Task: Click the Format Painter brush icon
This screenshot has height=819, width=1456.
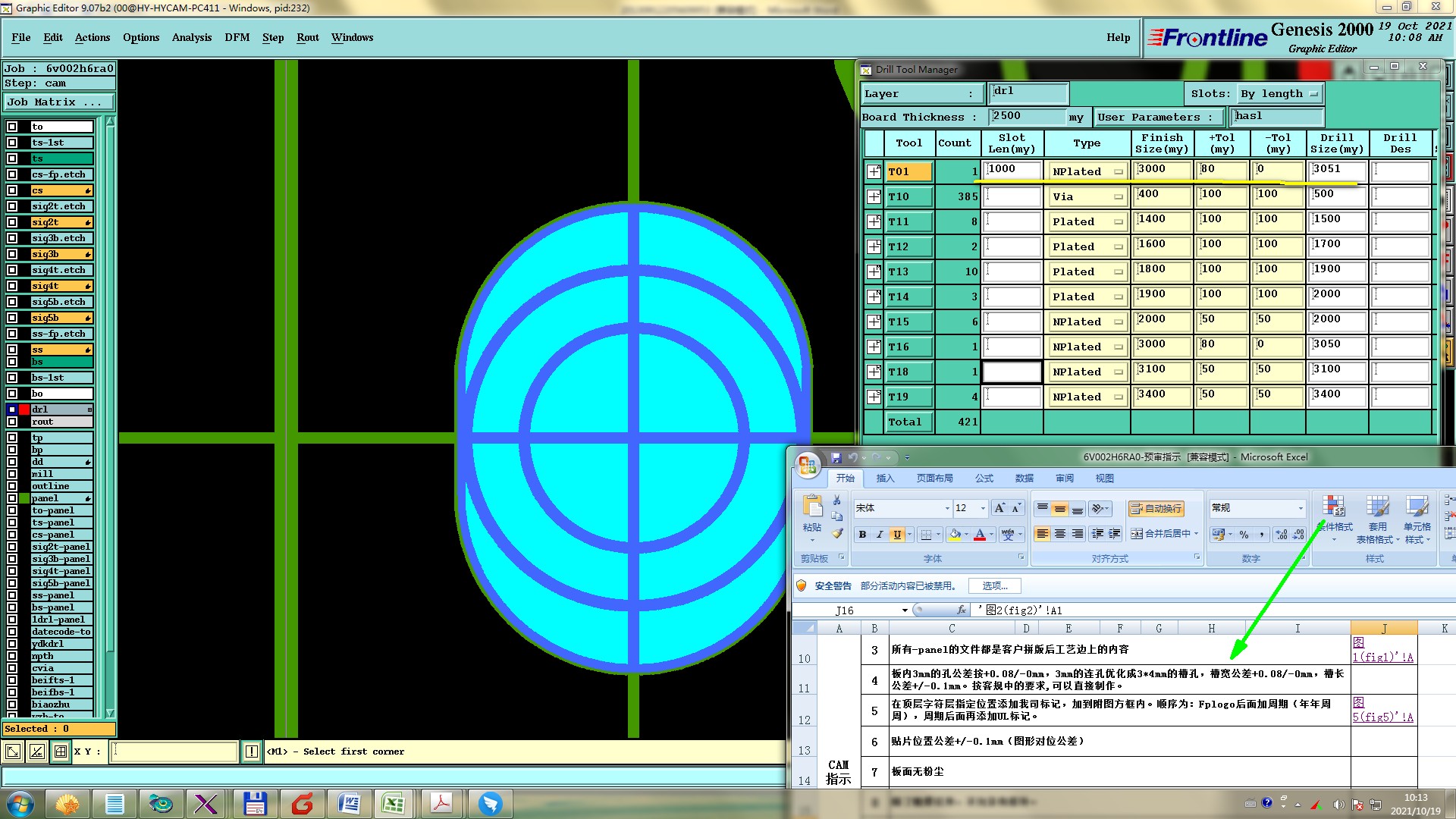Action: click(x=837, y=534)
